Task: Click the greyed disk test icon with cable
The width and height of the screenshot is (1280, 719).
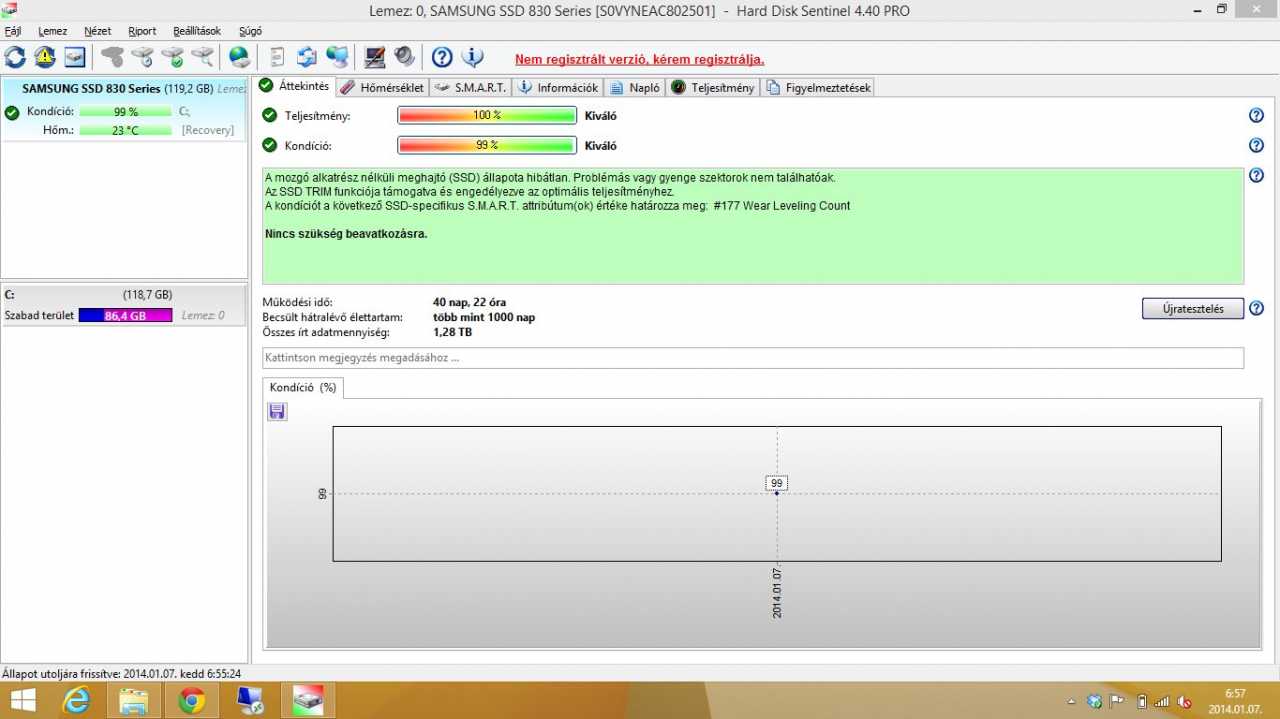Action: [x=113, y=57]
